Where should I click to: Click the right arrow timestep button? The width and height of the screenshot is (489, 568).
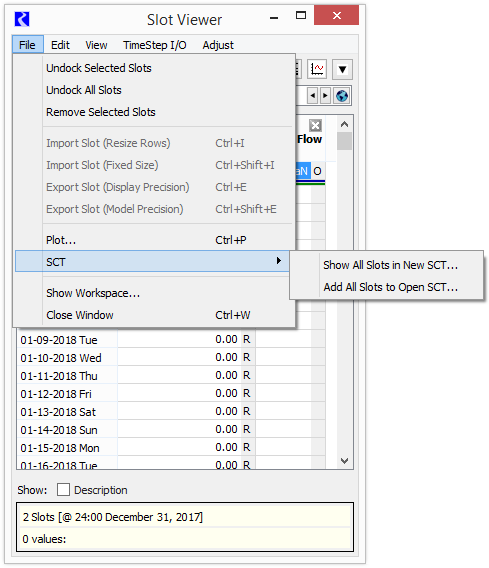[x=325, y=96]
